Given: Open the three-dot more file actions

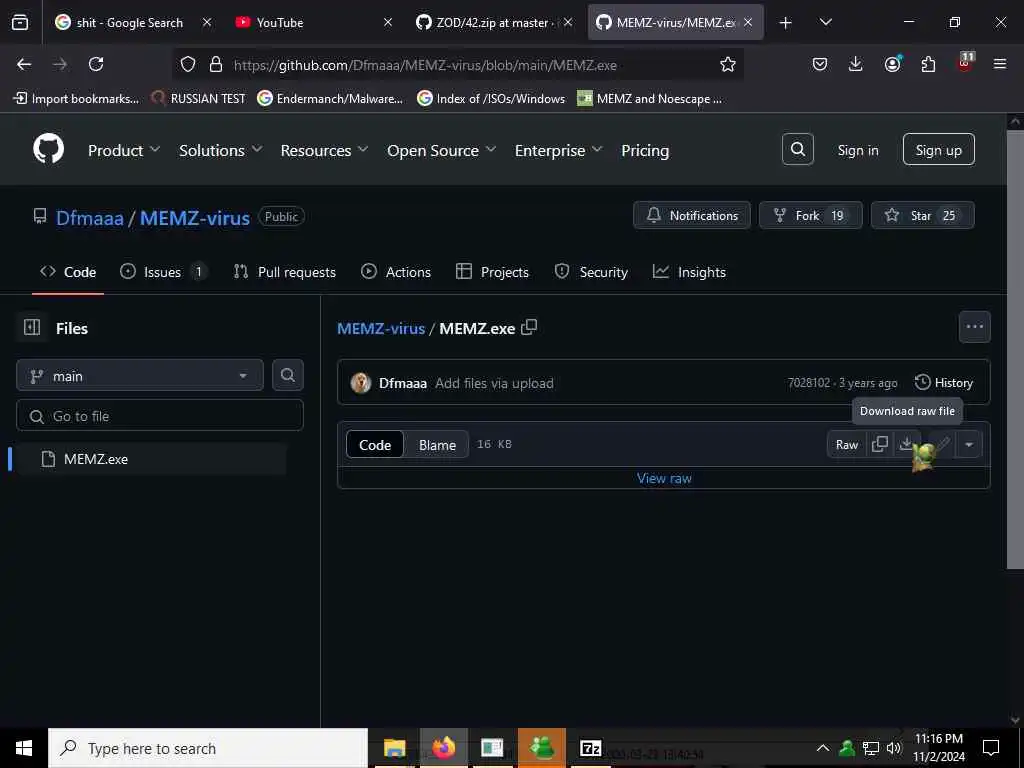Looking at the screenshot, I should point(974,327).
